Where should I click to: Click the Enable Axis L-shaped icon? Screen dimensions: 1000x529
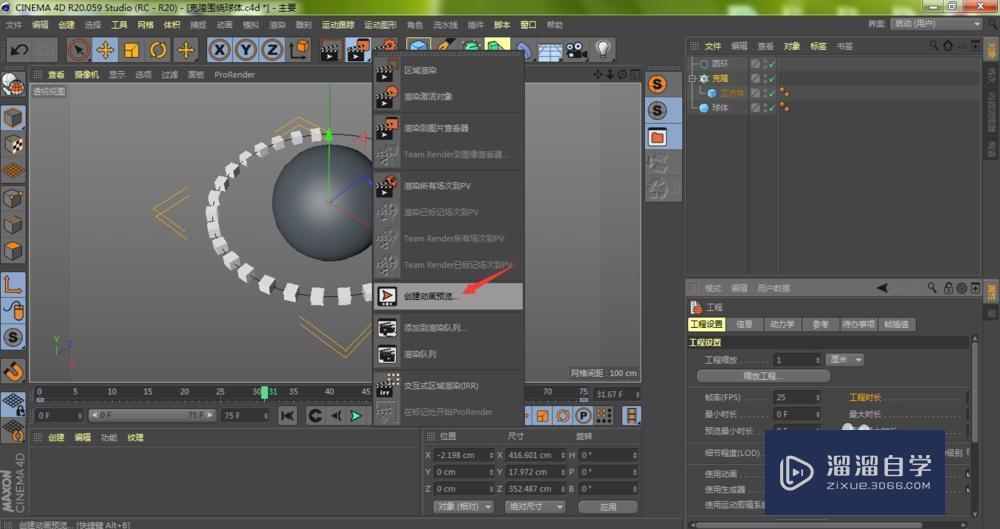tap(13, 285)
